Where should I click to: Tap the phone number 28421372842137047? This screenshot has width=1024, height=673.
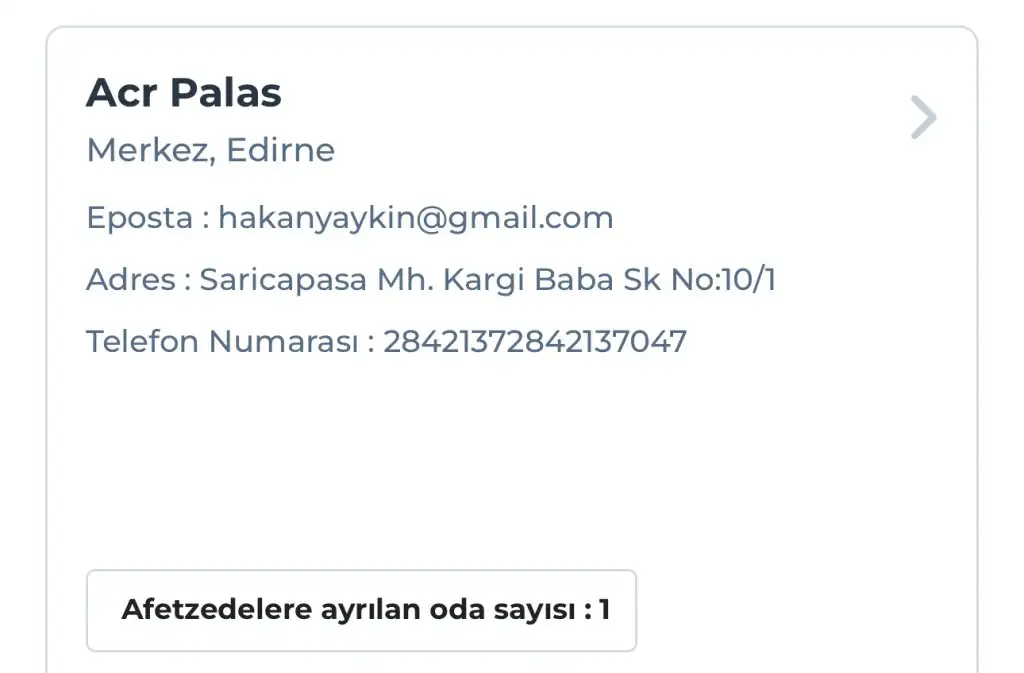pyautogui.click(x=535, y=342)
